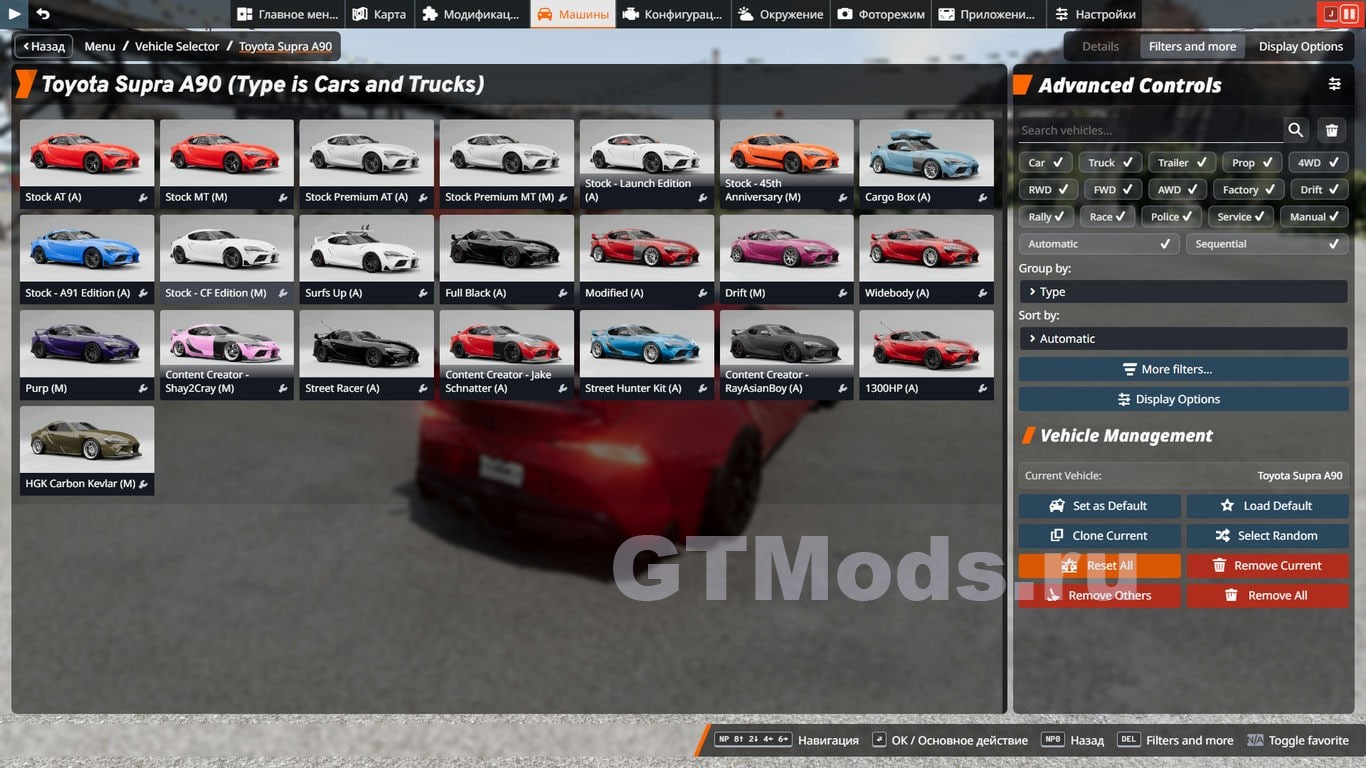Viewport: 1366px width, 768px height.
Task: Click the undo arrow icon in top bar
Action: 43,14
